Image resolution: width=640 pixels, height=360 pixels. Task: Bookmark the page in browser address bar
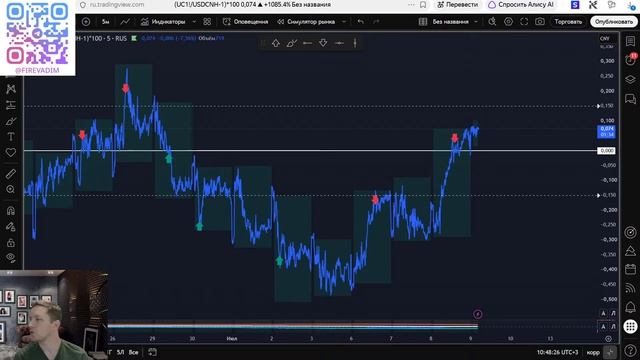tap(423, 5)
